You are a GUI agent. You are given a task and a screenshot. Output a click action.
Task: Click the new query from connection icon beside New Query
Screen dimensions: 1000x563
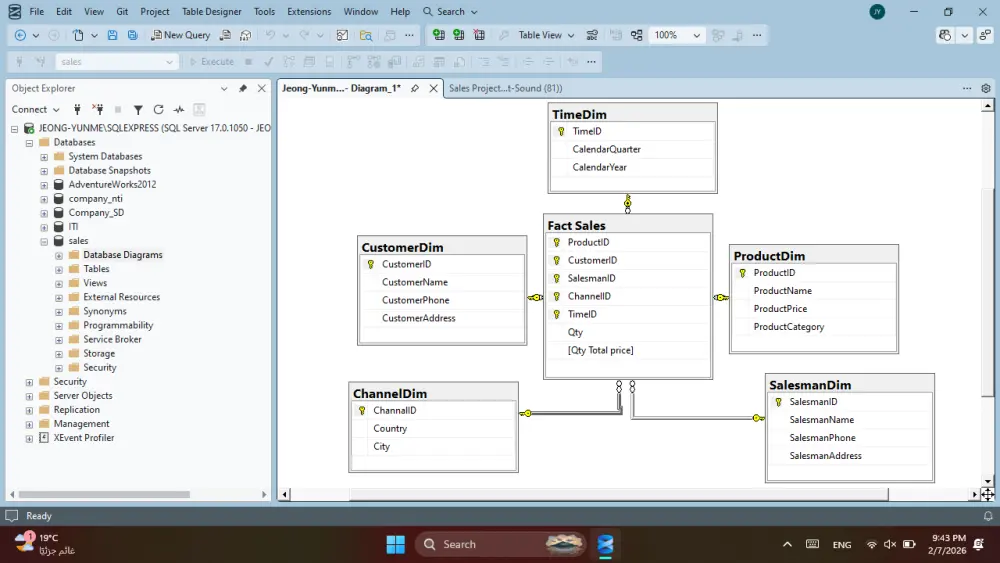225,35
